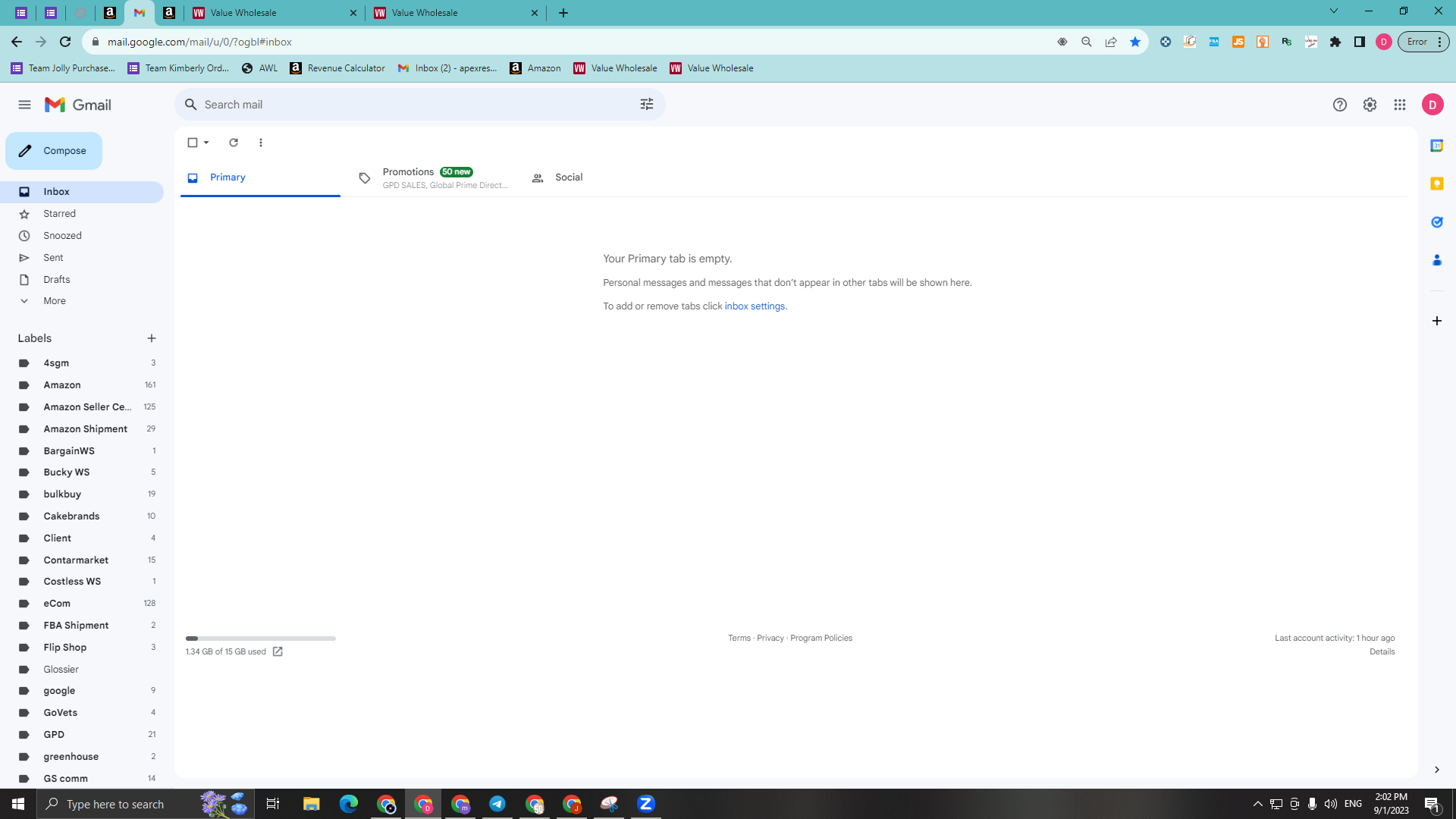Open zoom control in address bar
Screen dimensions: 1456x819
coord(1087,42)
